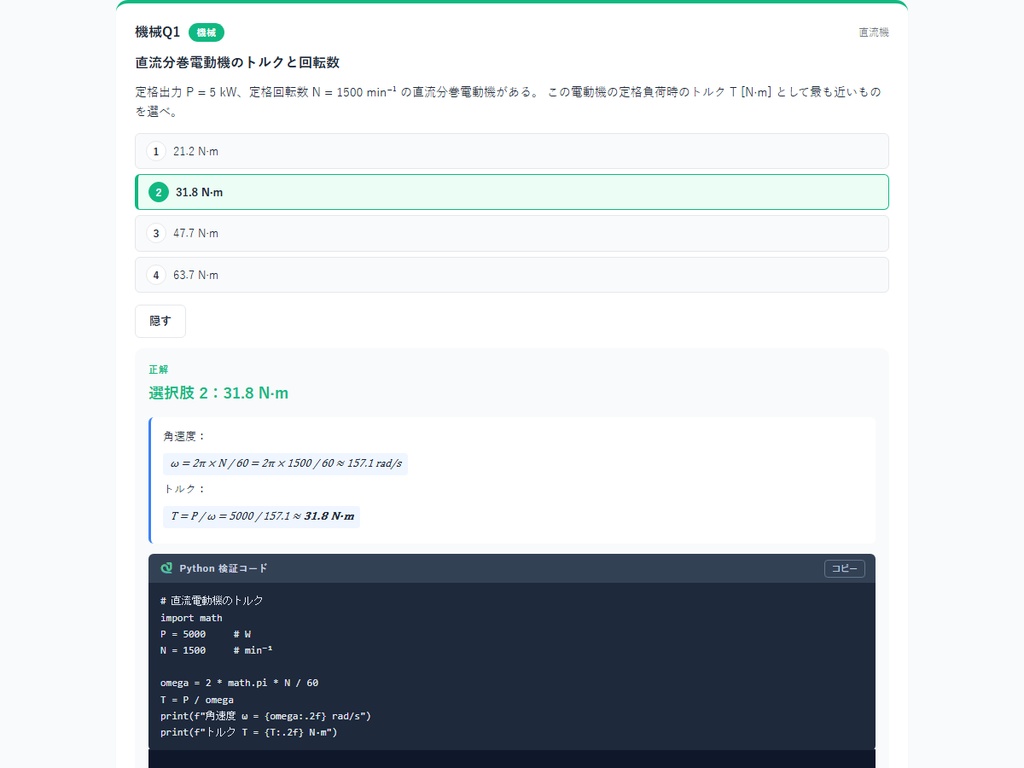1024x768 pixels.
Task: Click the question statement paragraph starting 定格出力 P = 5 kW
Action: pos(508,101)
